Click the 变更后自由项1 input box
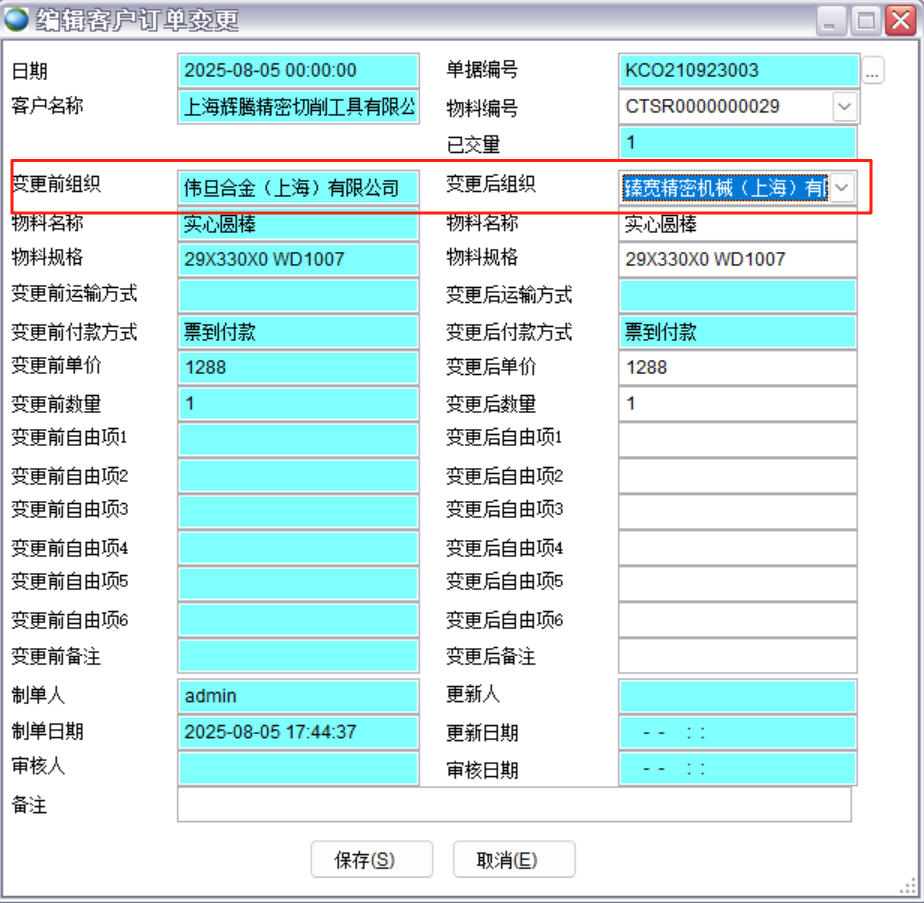The image size is (924, 903). [737, 440]
